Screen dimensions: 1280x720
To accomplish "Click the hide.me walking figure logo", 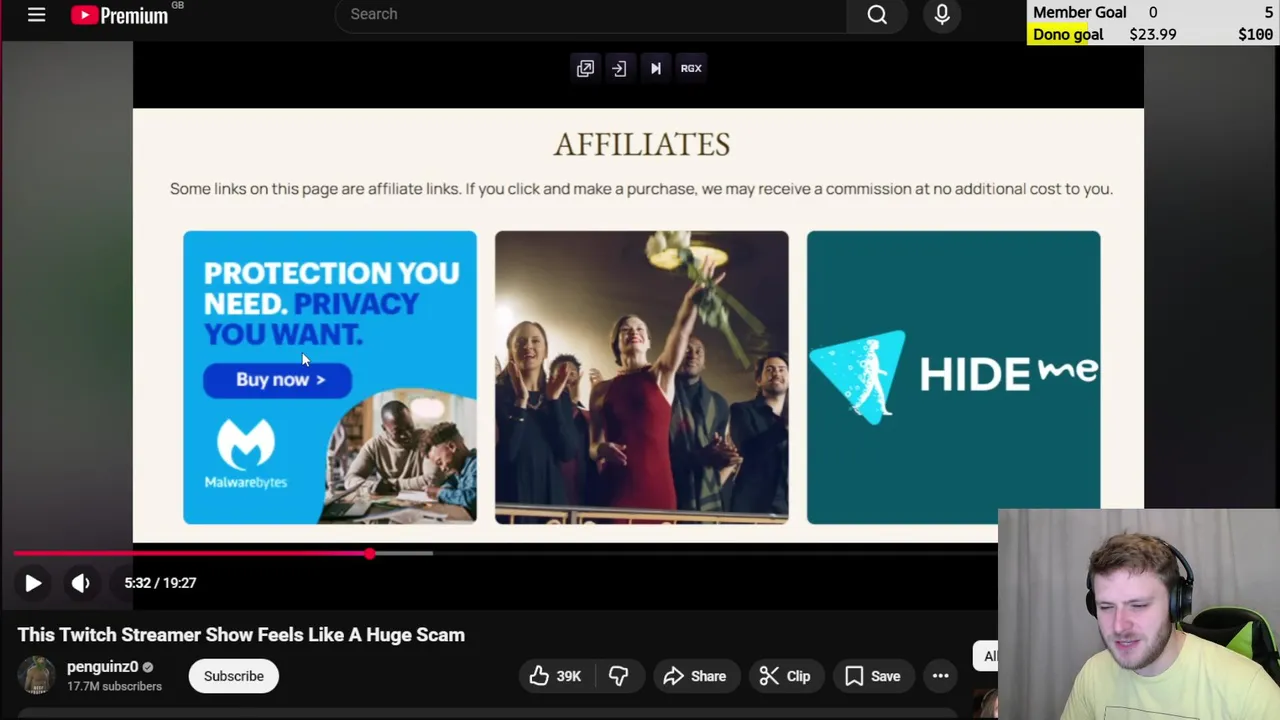I will click(858, 377).
